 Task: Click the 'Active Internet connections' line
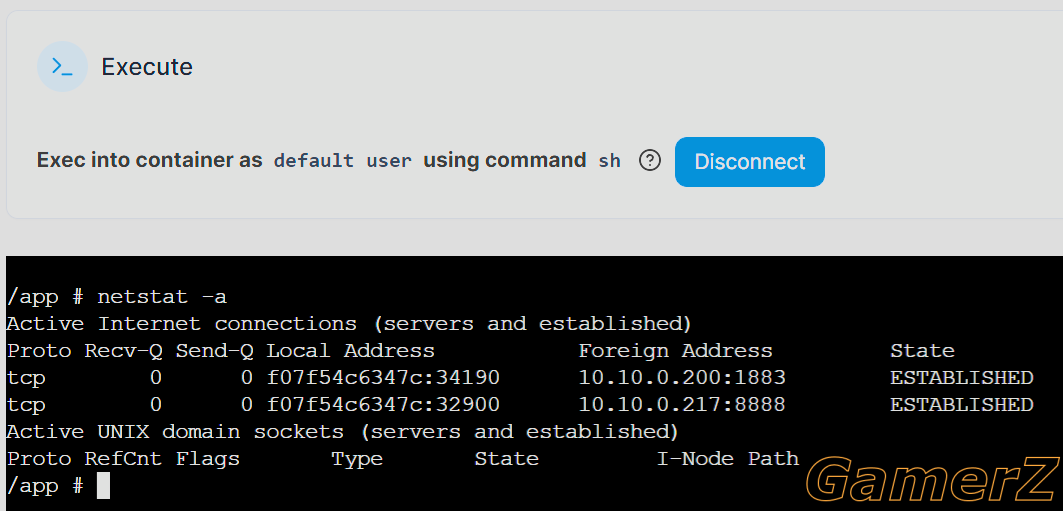tap(348, 324)
